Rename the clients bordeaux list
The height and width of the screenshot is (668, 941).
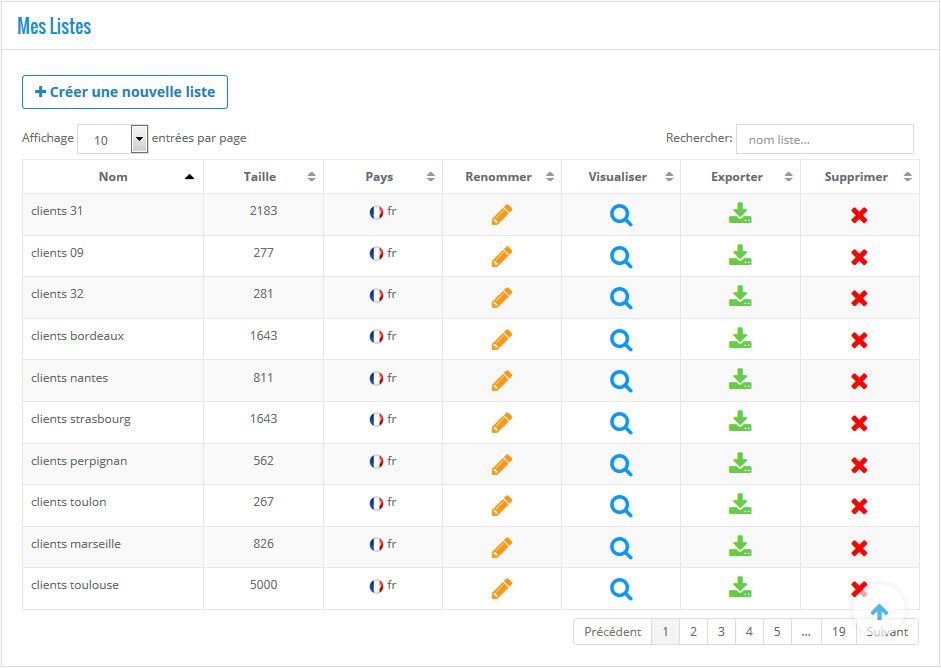coord(502,340)
